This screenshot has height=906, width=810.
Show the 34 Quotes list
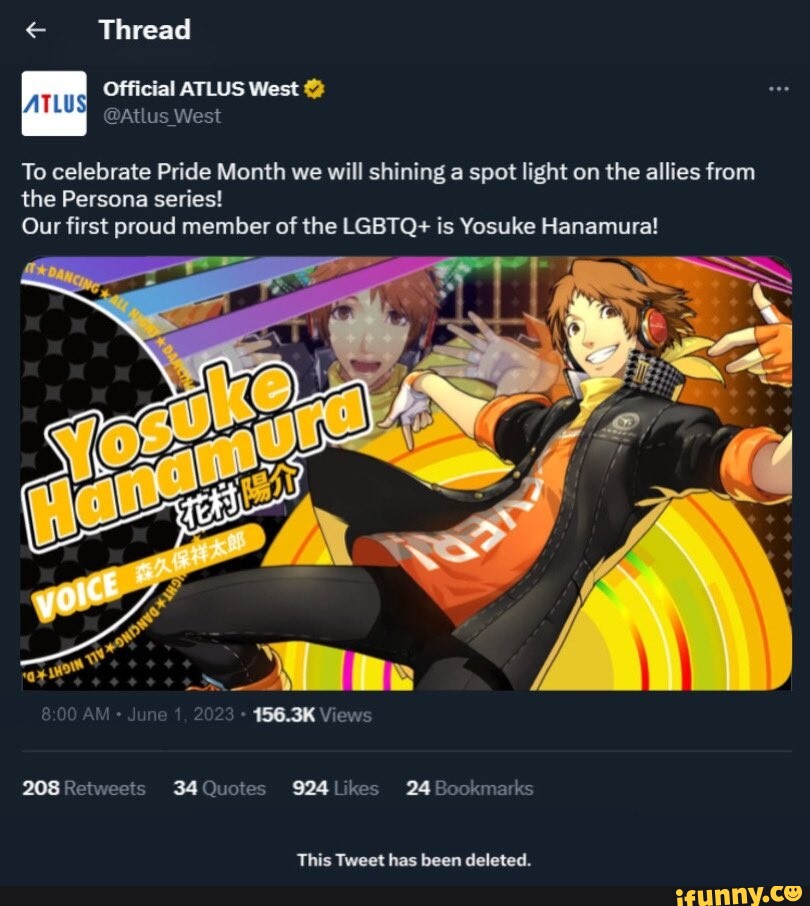(220, 788)
